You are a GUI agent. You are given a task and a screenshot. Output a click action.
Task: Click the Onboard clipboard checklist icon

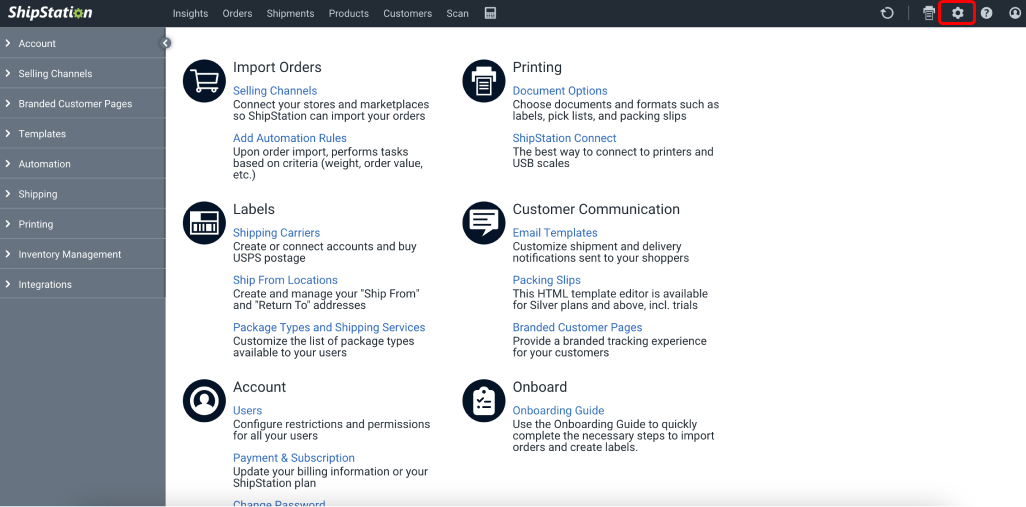click(484, 401)
